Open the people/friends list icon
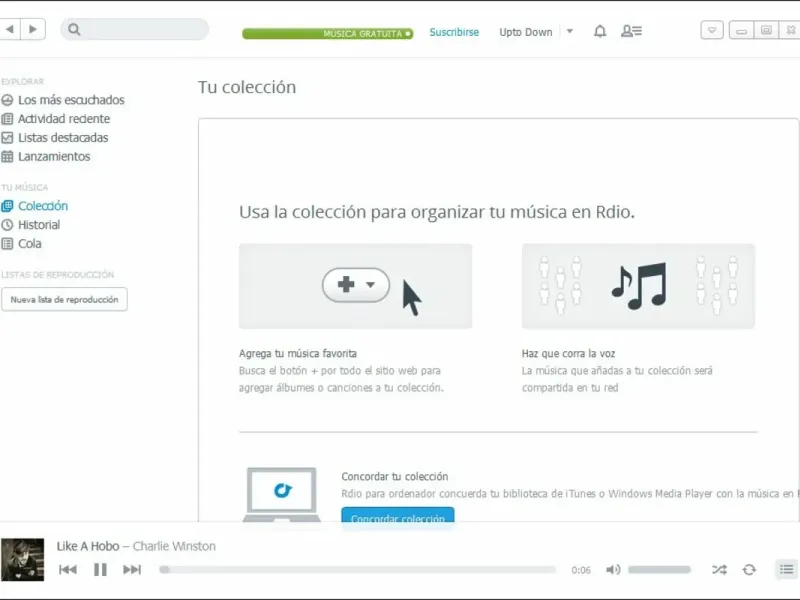This screenshot has width=800, height=600. (x=631, y=32)
